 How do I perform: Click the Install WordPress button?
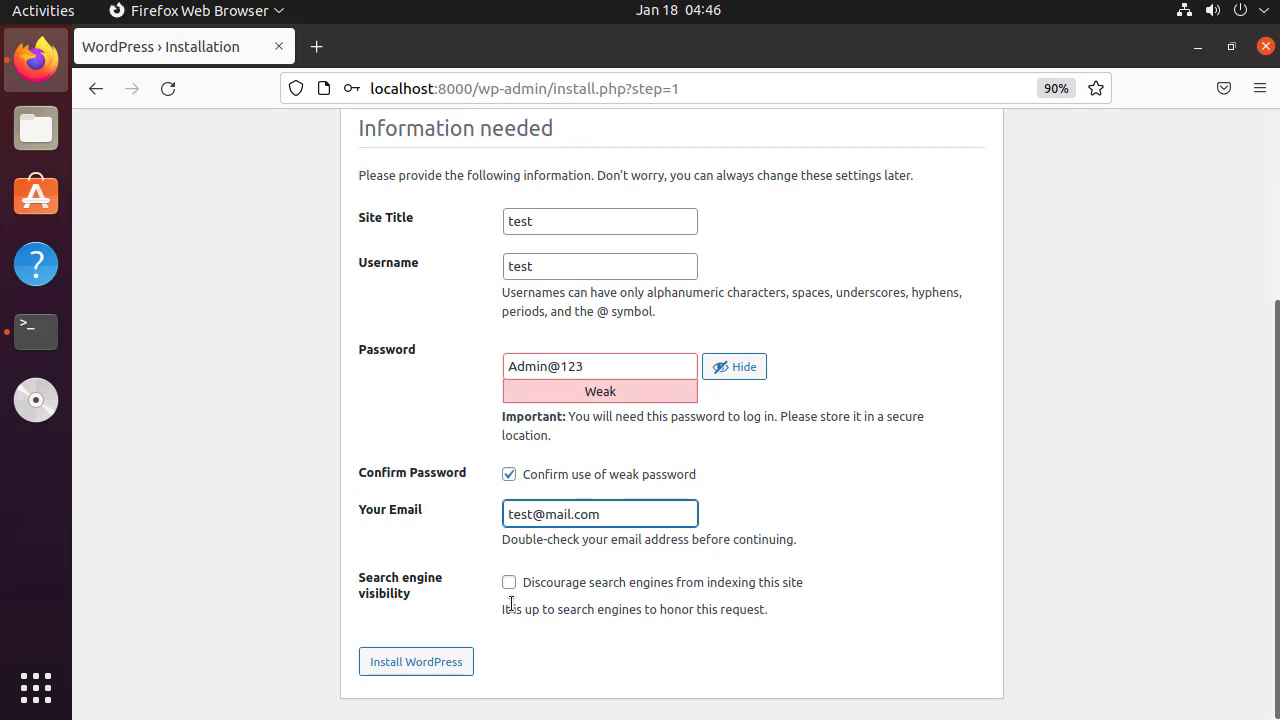pos(416,662)
